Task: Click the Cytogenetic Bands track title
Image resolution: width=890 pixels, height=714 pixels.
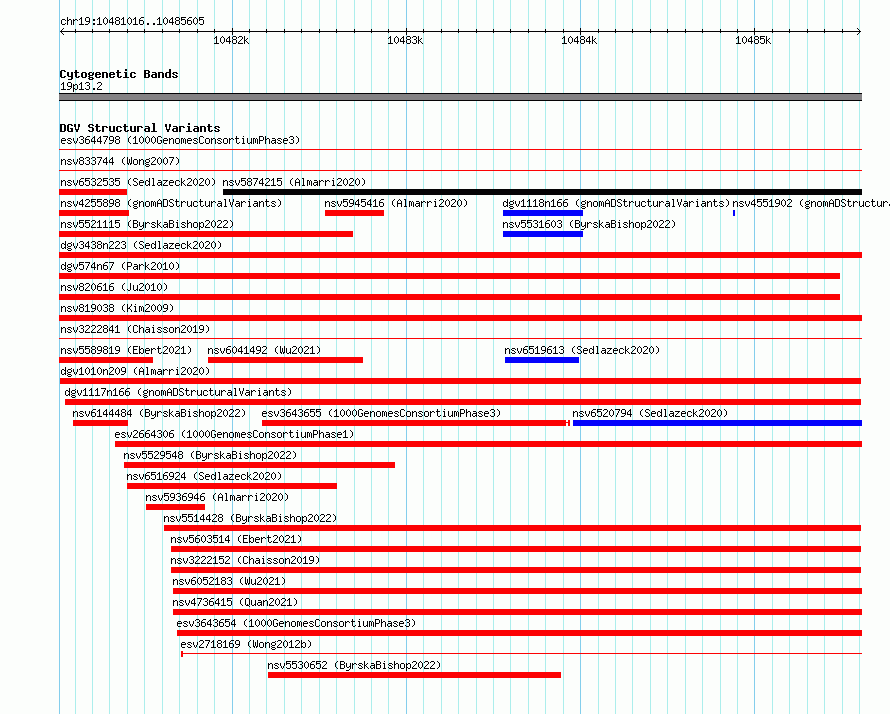Action: (119, 74)
